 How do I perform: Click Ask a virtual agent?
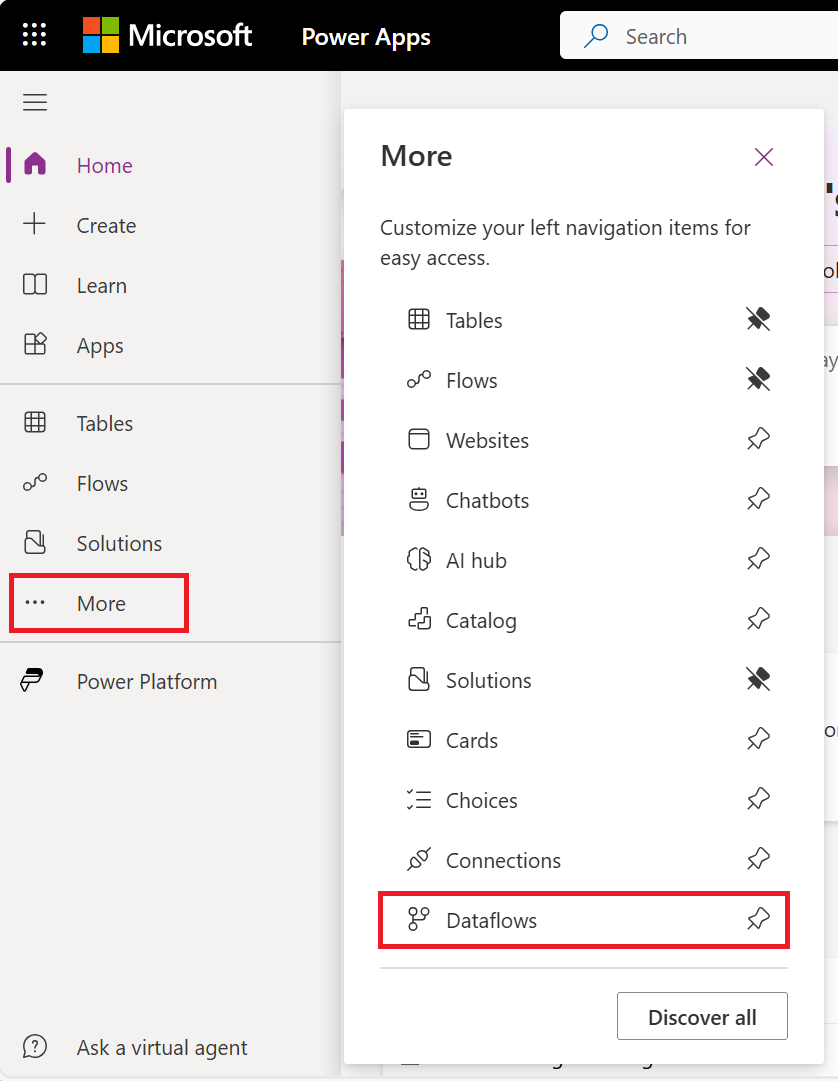(x=162, y=1047)
